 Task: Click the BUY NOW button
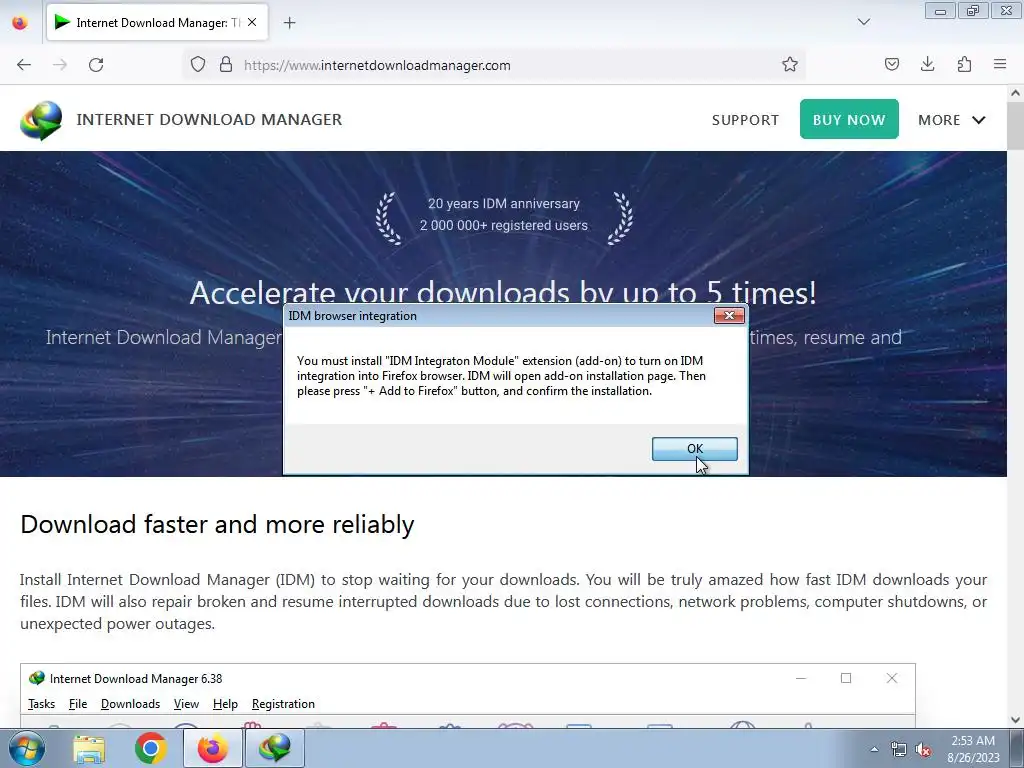849,120
